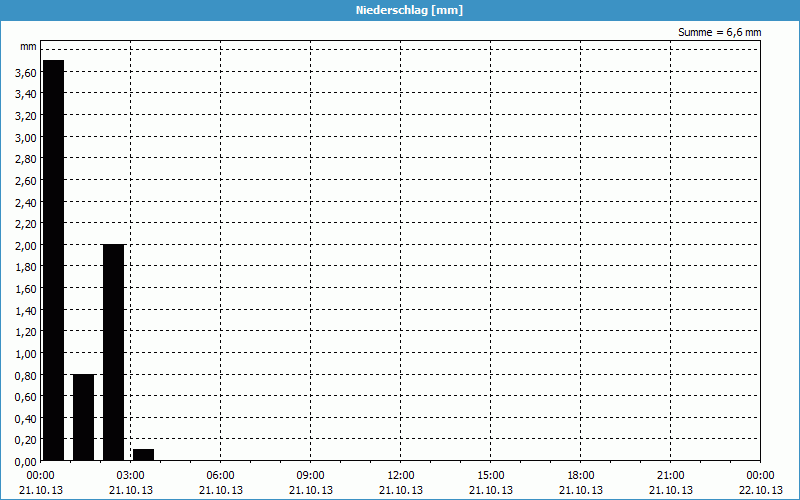Click the 2,00 y-axis label
The image size is (800, 500).
pyautogui.click(x=26, y=245)
